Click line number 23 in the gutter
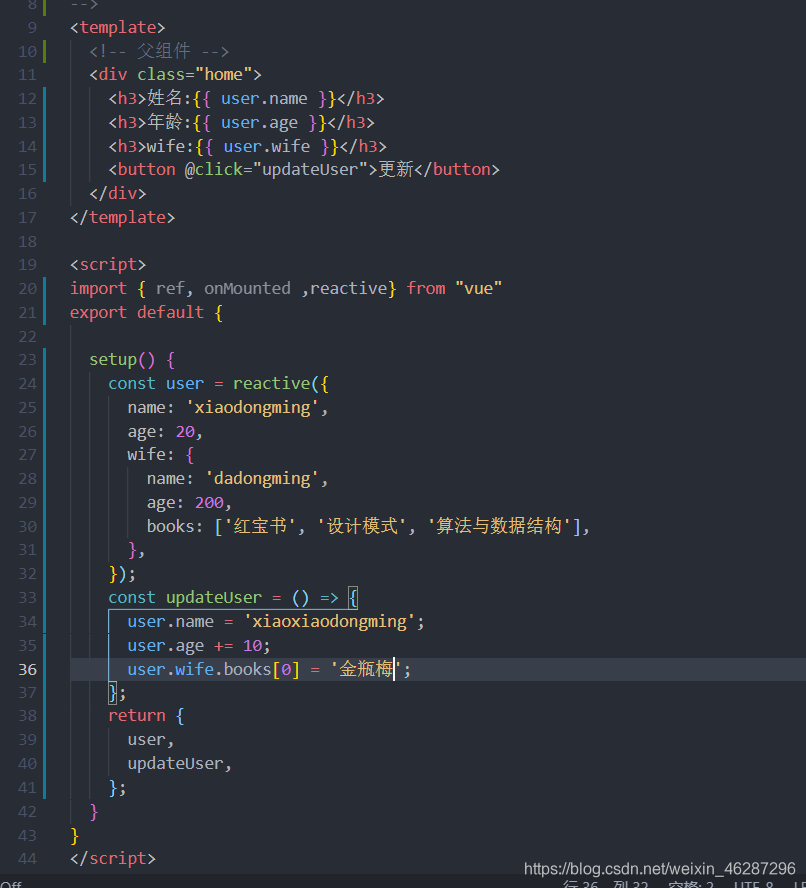This screenshot has height=888, width=806. pyautogui.click(x=27, y=360)
